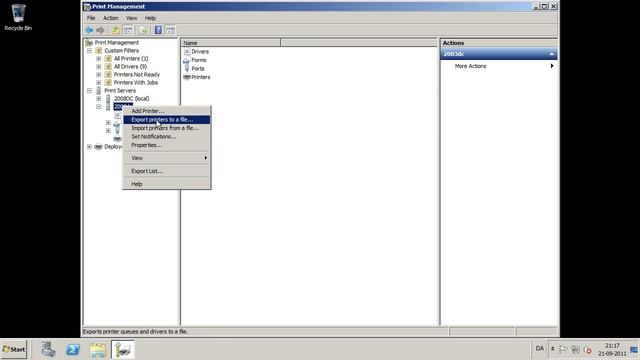Choose Set Notifications... from context menu
Screen dimensions: 640x360
[167, 137]
